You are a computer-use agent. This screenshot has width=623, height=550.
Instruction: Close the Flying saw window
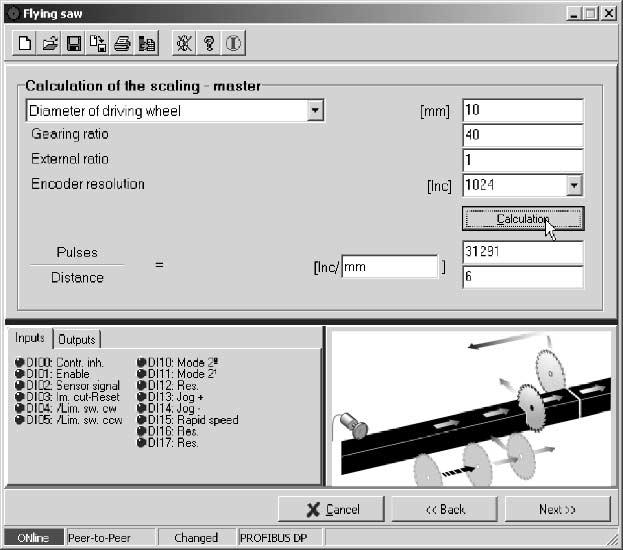click(609, 14)
